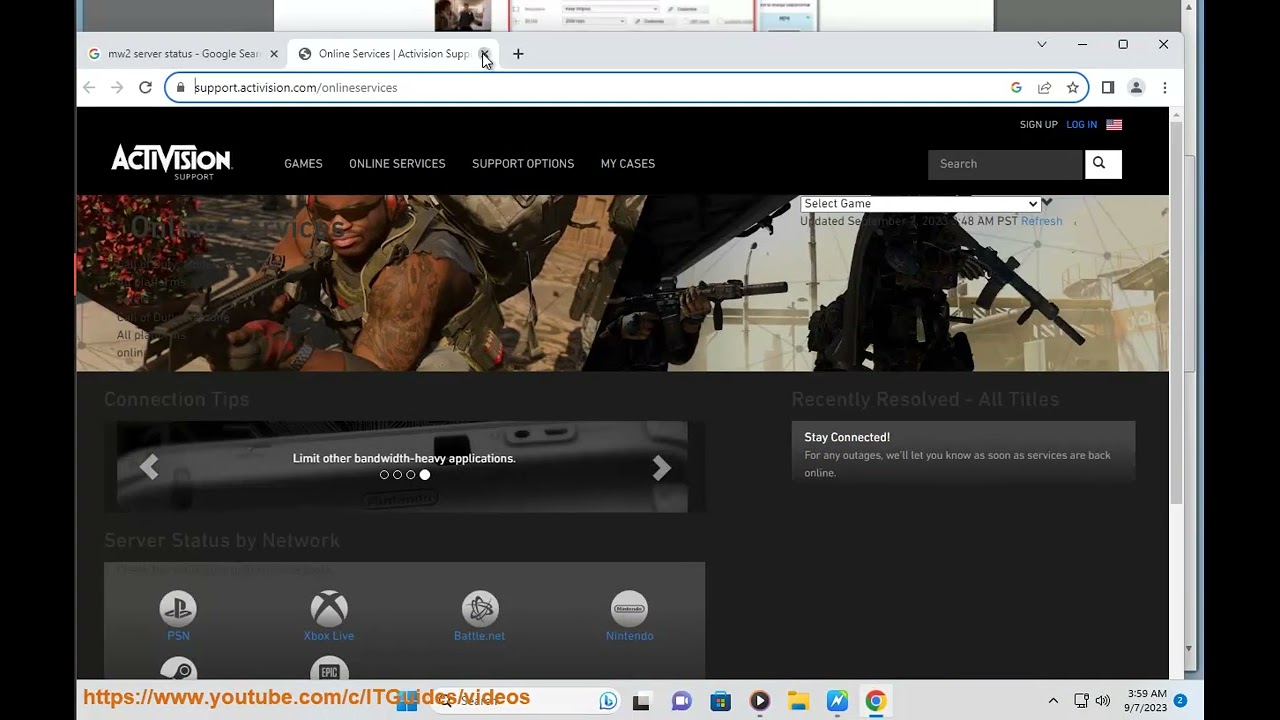1280x720 pixels.
Task: Close the mw2 server status tab
Action: 274,54
